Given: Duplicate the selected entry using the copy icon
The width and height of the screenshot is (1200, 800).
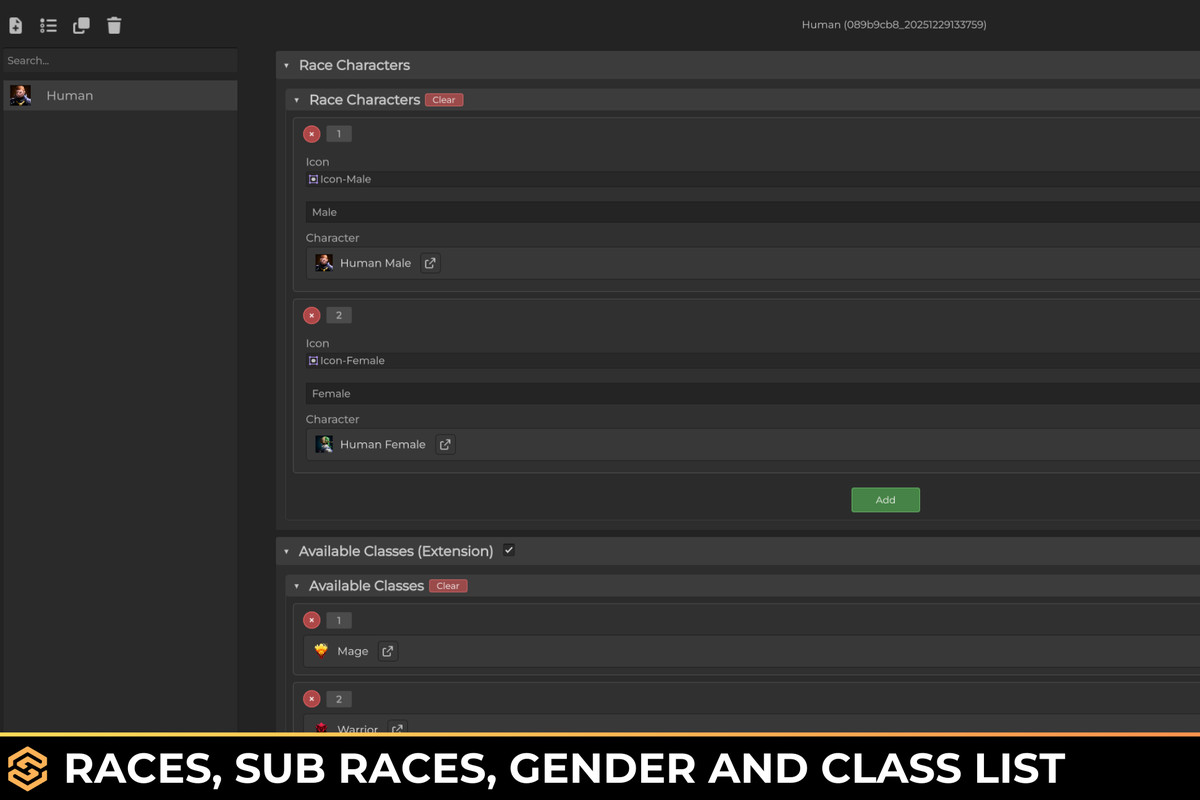Looking at the screenshot, I should (x=81, y=25).
